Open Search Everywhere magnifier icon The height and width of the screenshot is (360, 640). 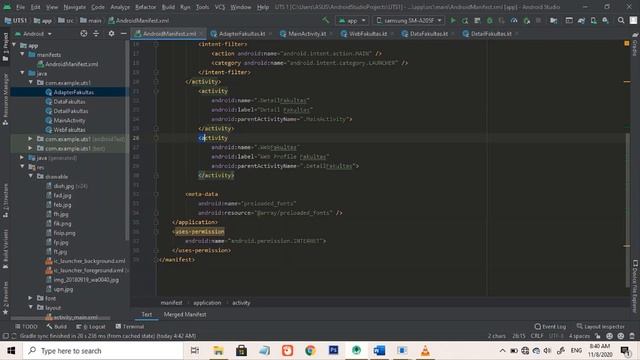621,20
